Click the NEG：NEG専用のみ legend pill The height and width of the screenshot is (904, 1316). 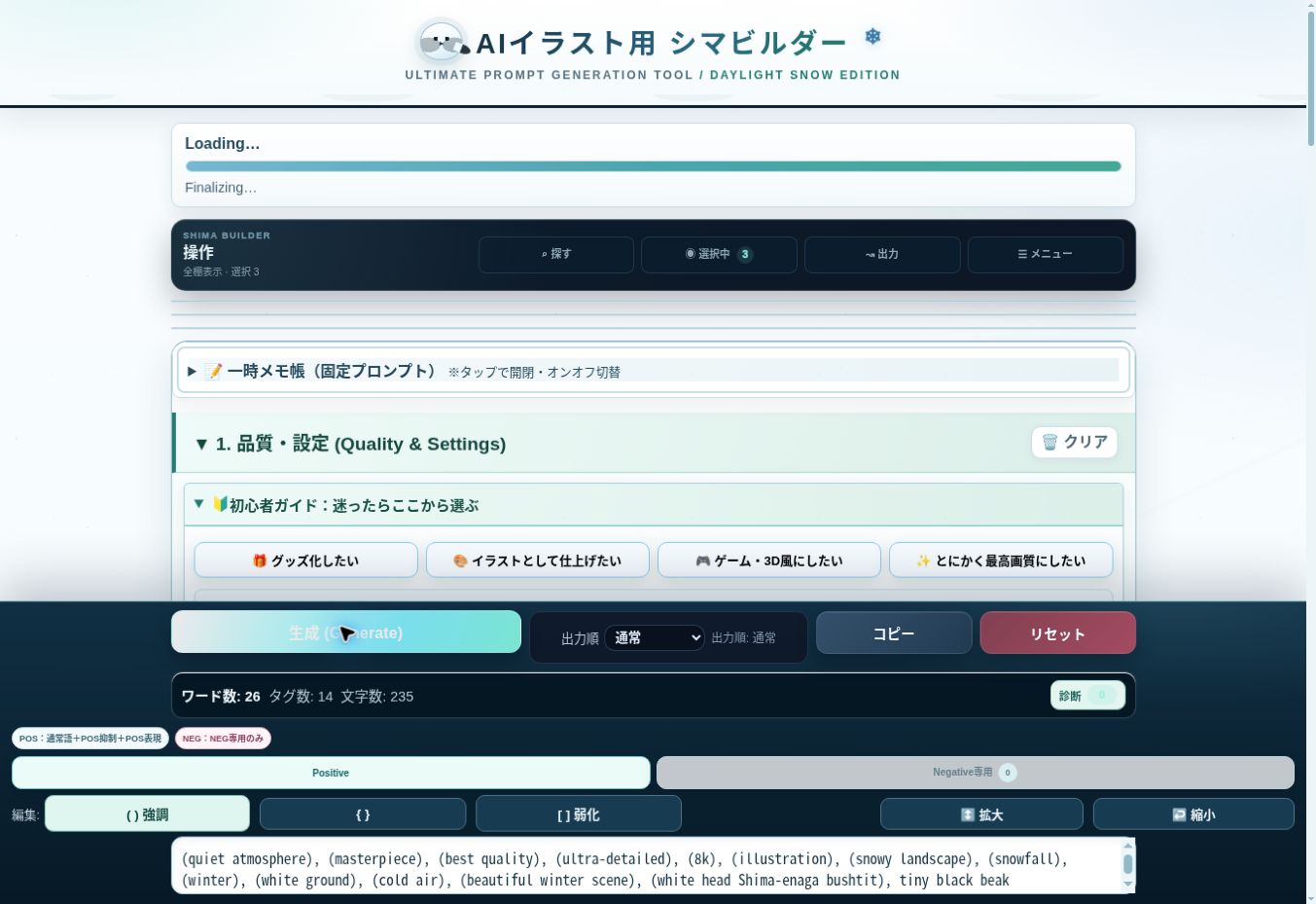223,739
